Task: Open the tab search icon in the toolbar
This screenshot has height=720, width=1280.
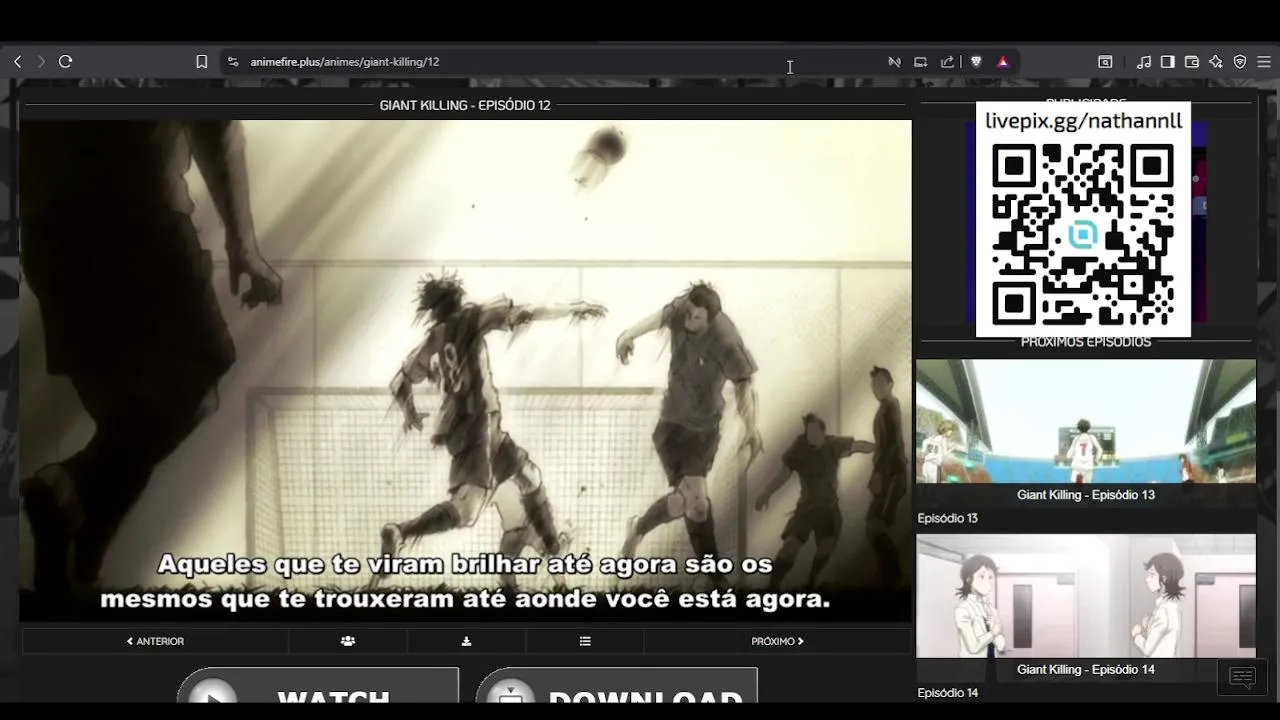Action: (1105, 62)
